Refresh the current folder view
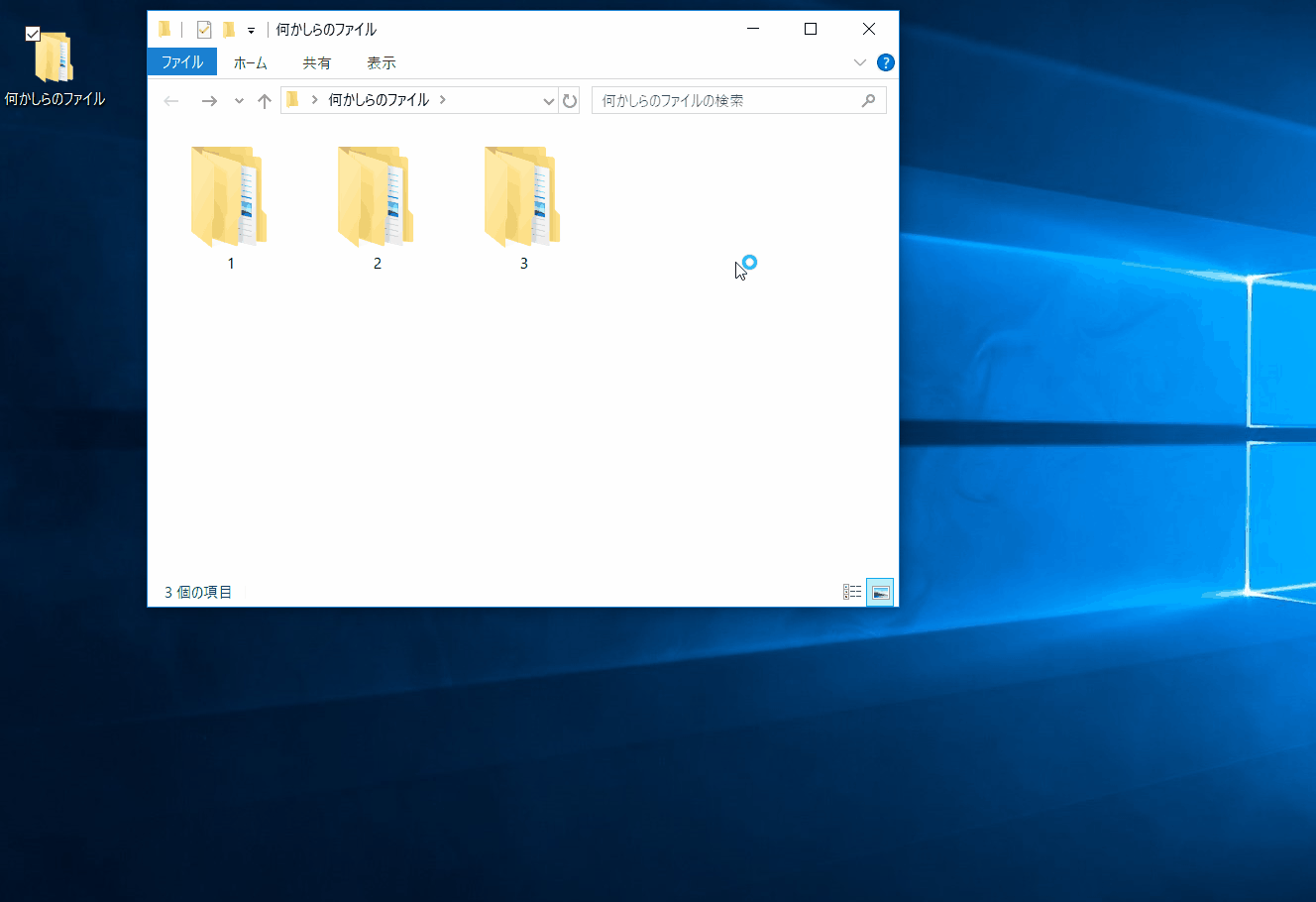The height and width of the screenshot is (902, 1316). (x=569, y=100)
